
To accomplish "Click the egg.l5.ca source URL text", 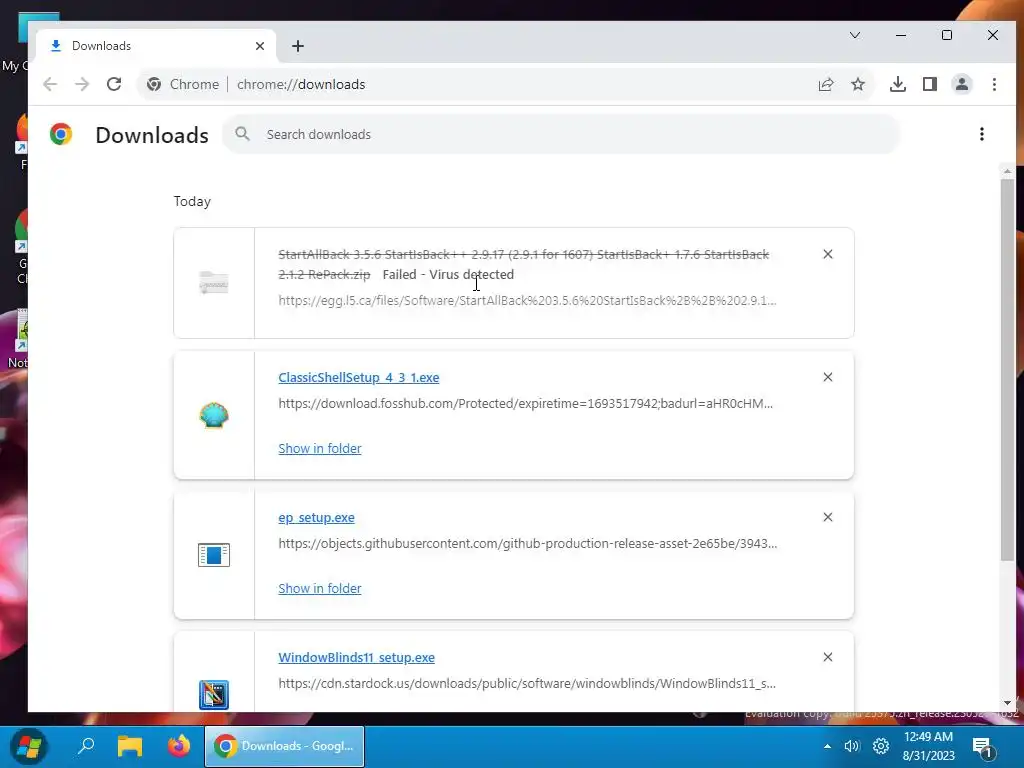I will (x=527, y=300).
